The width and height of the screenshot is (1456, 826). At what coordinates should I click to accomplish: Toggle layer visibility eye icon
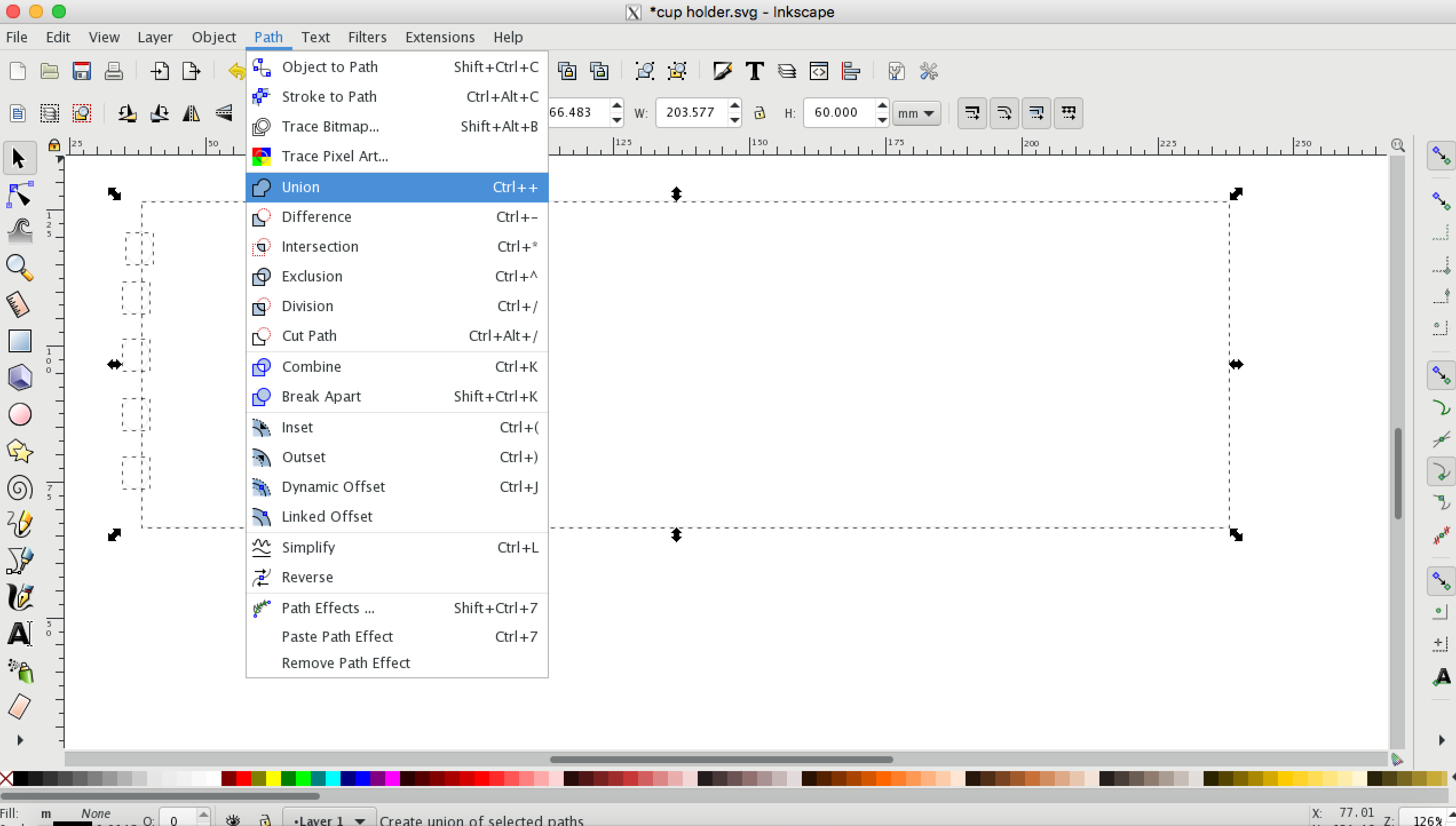(233, 820)
